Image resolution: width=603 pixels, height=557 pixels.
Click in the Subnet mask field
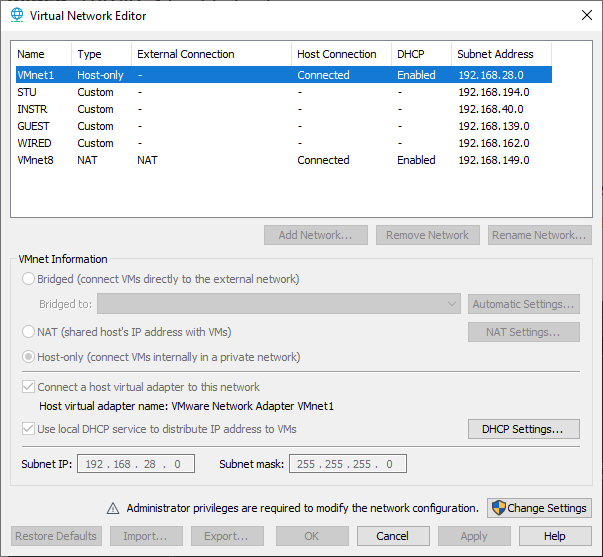pos(348,464)
